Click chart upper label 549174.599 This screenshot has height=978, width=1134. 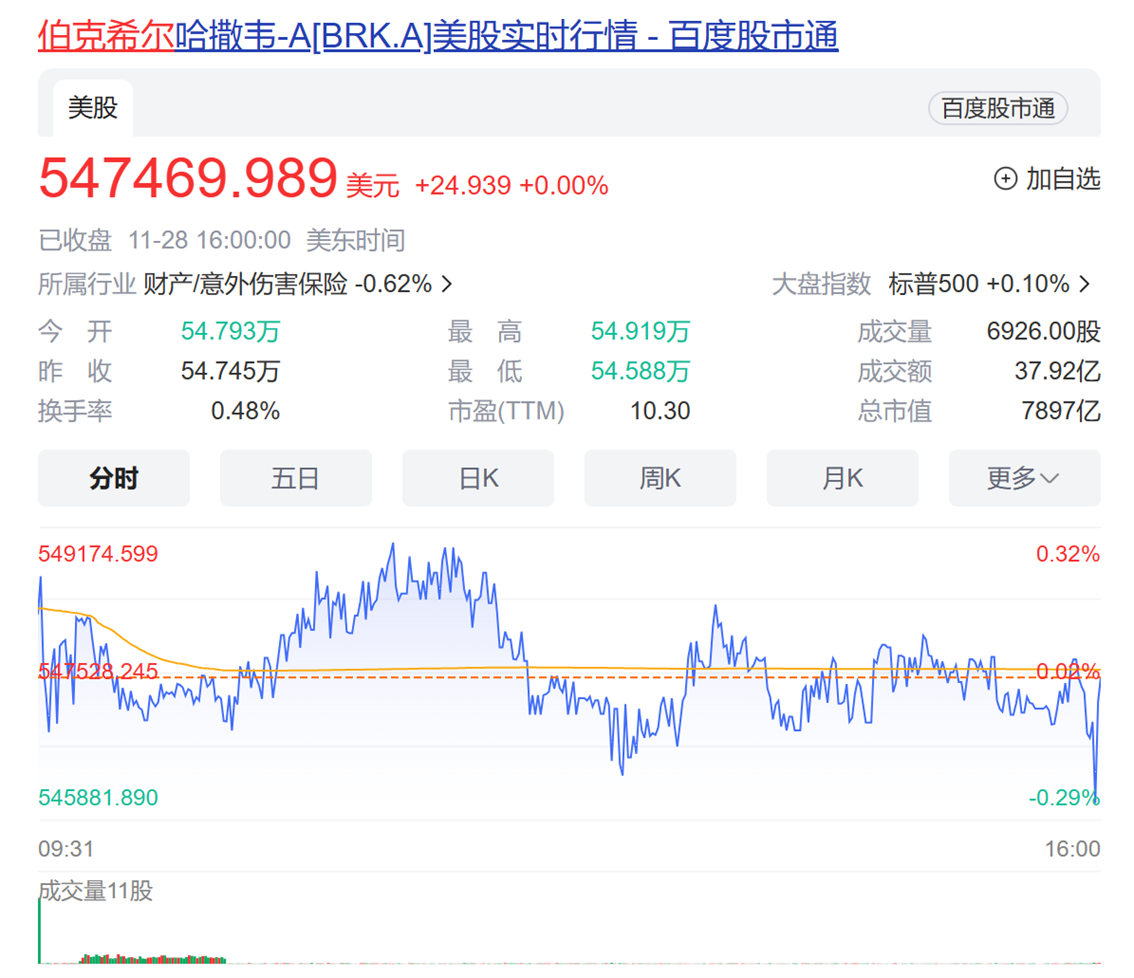pyautogui.click(x=98, y=554)
